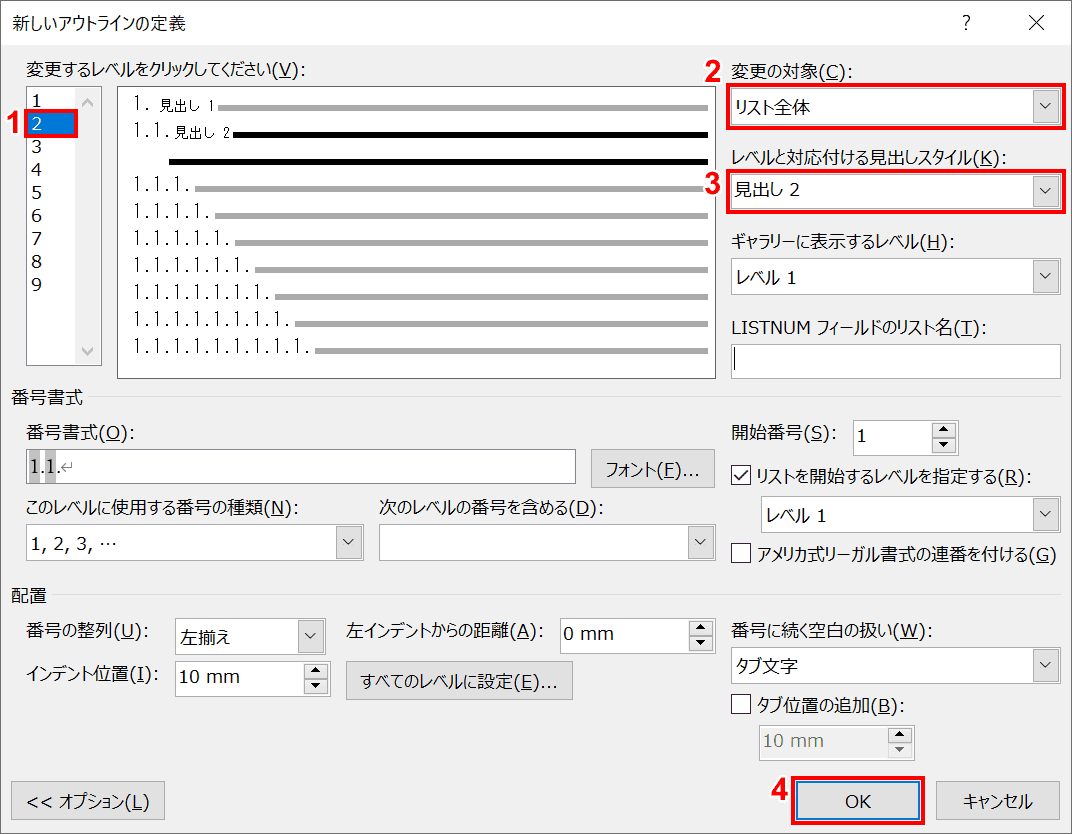Increase the 開始番号 value
Viewport: 1072px width, 834px height.
944,430
